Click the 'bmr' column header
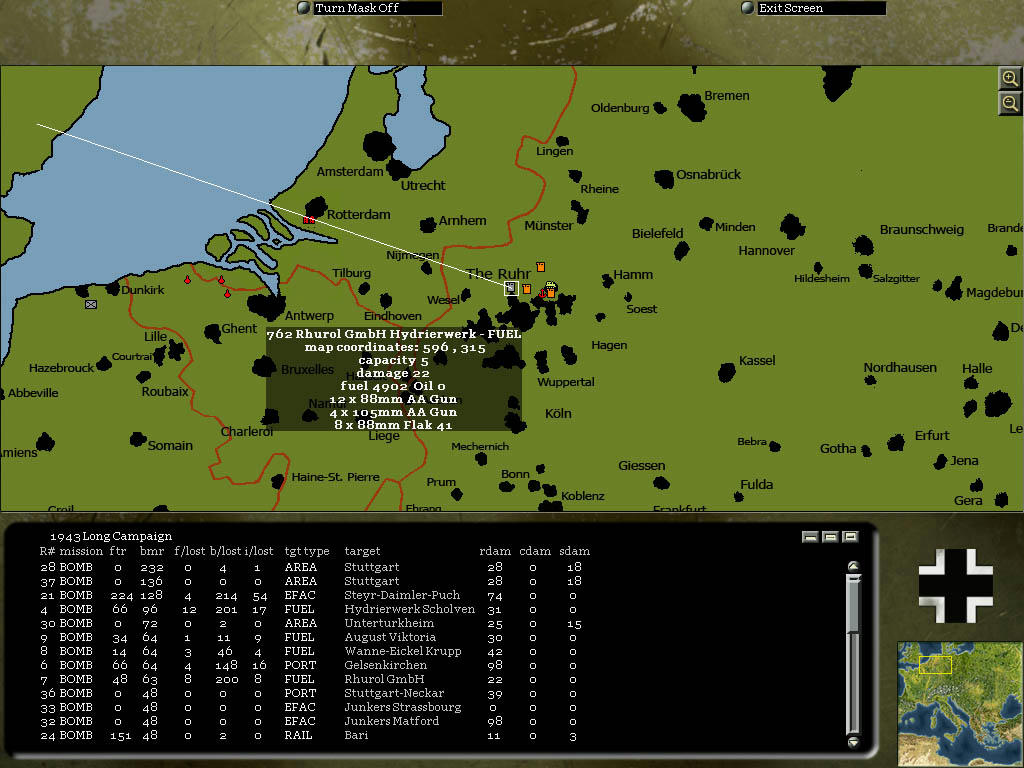 (152, 551)
